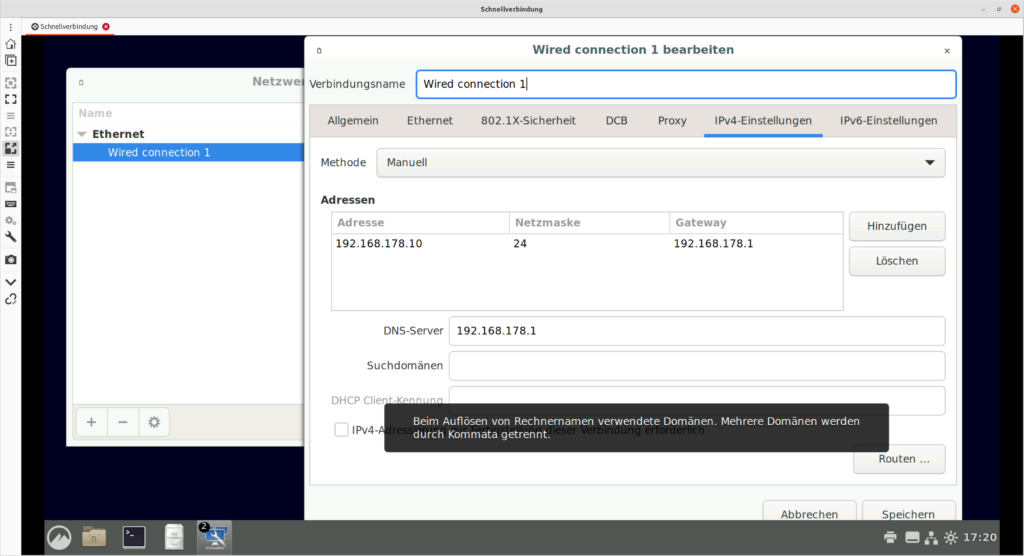
Task: Click the Name column header in Netzwerk window
Action: (188, 113)
